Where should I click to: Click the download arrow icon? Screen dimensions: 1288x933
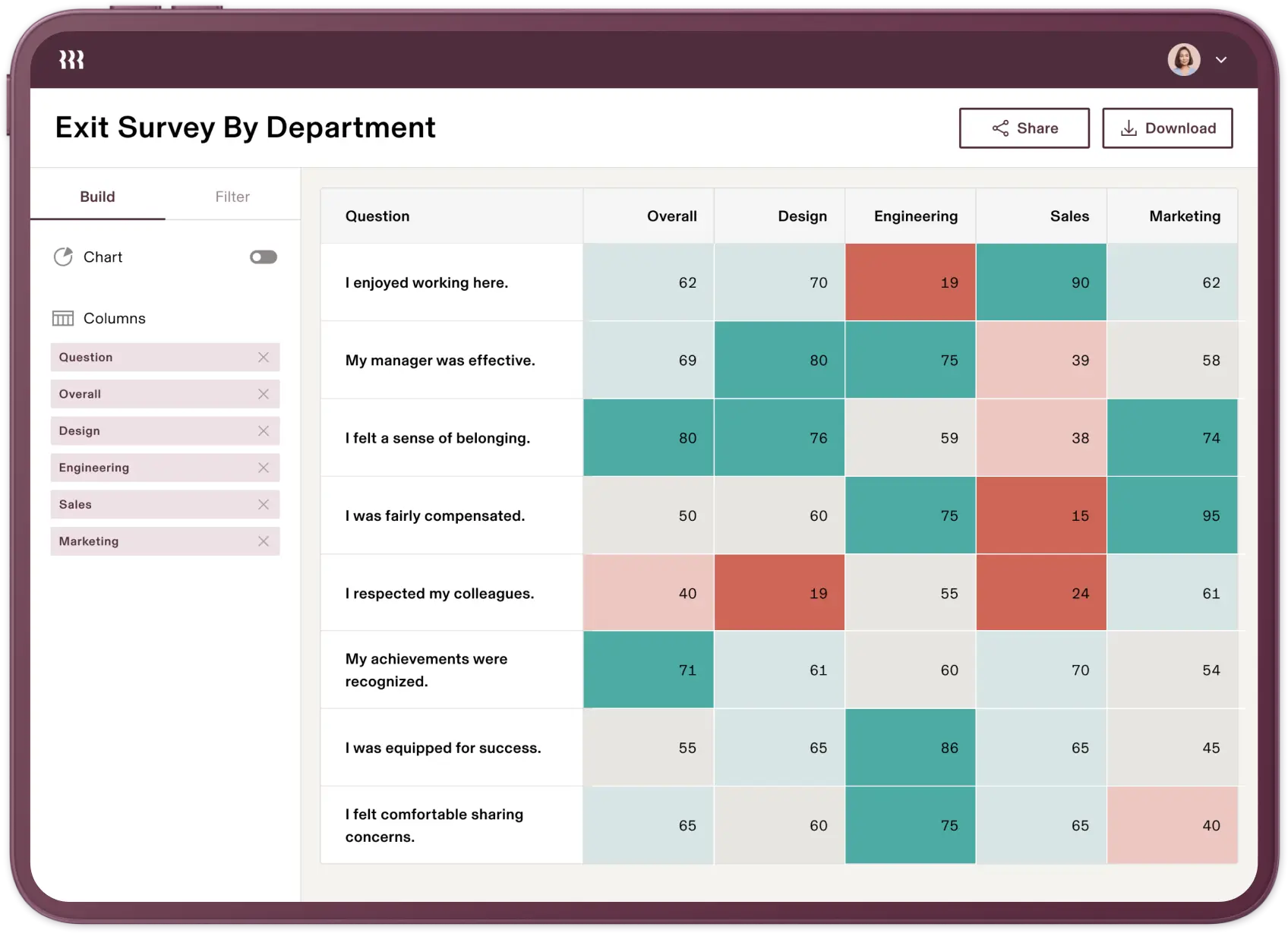(1129, 128)
